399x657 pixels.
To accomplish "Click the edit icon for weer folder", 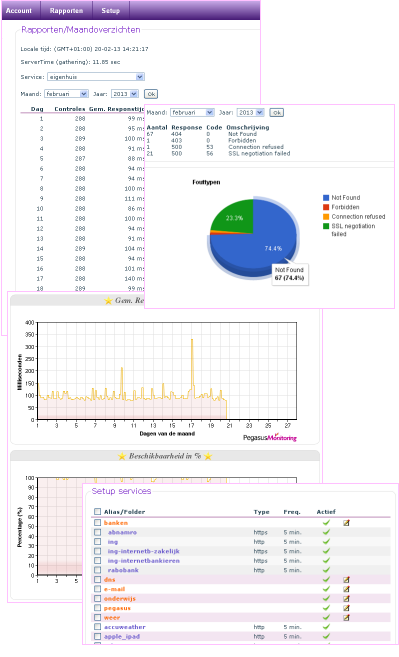I will [x=346, y=618].
